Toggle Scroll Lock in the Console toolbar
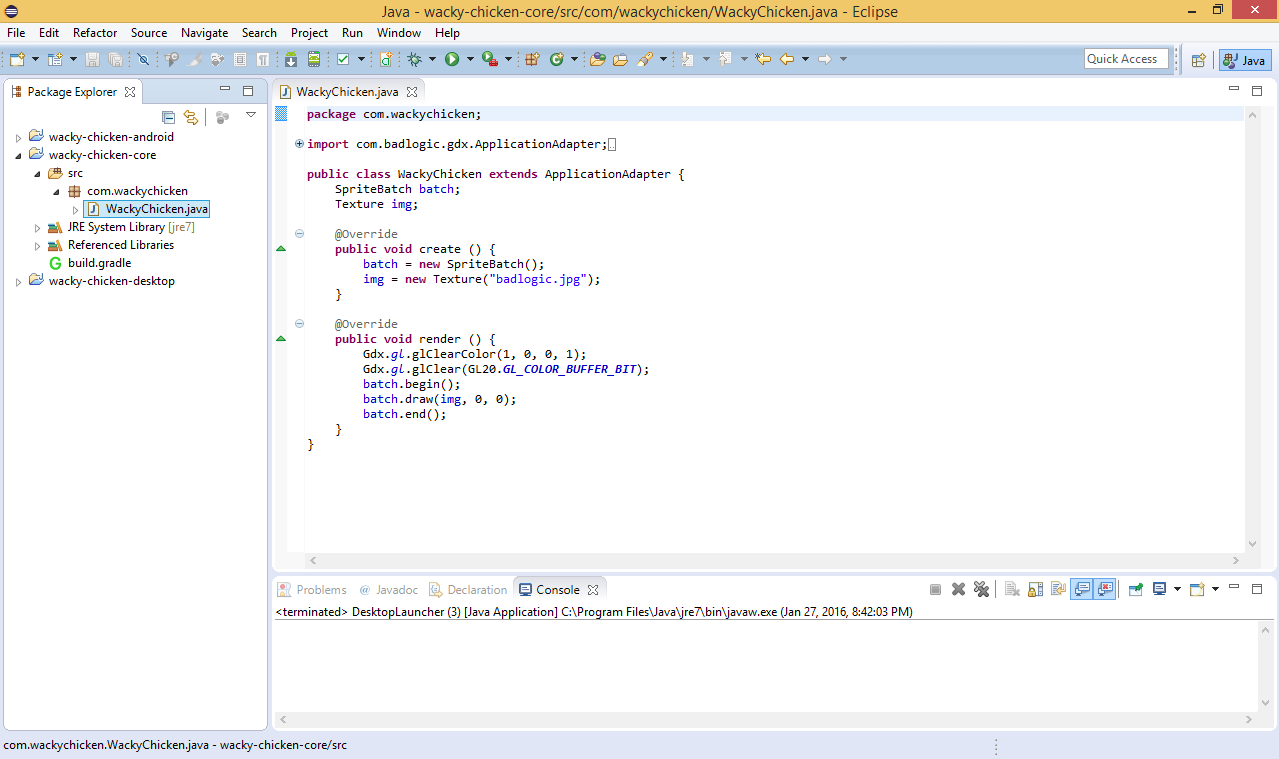The height and width of the screenshot is (759, 1279). [x=1034, y=589]
